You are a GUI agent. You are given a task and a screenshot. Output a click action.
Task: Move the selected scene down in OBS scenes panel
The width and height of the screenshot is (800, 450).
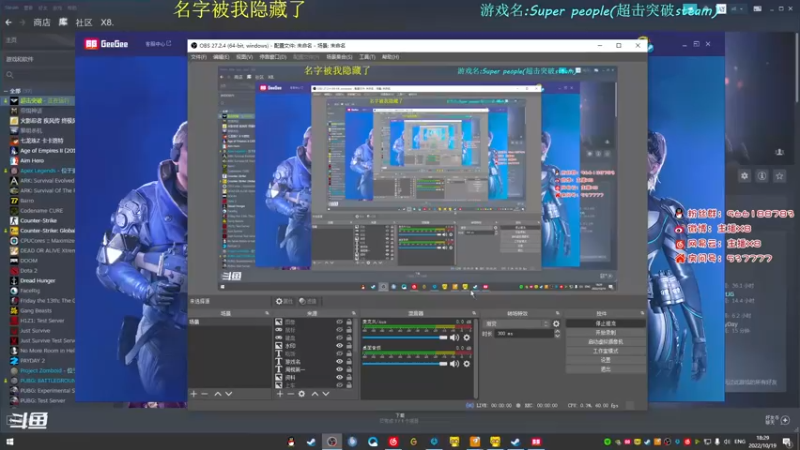pyautogui.click(x=229, y=394)
